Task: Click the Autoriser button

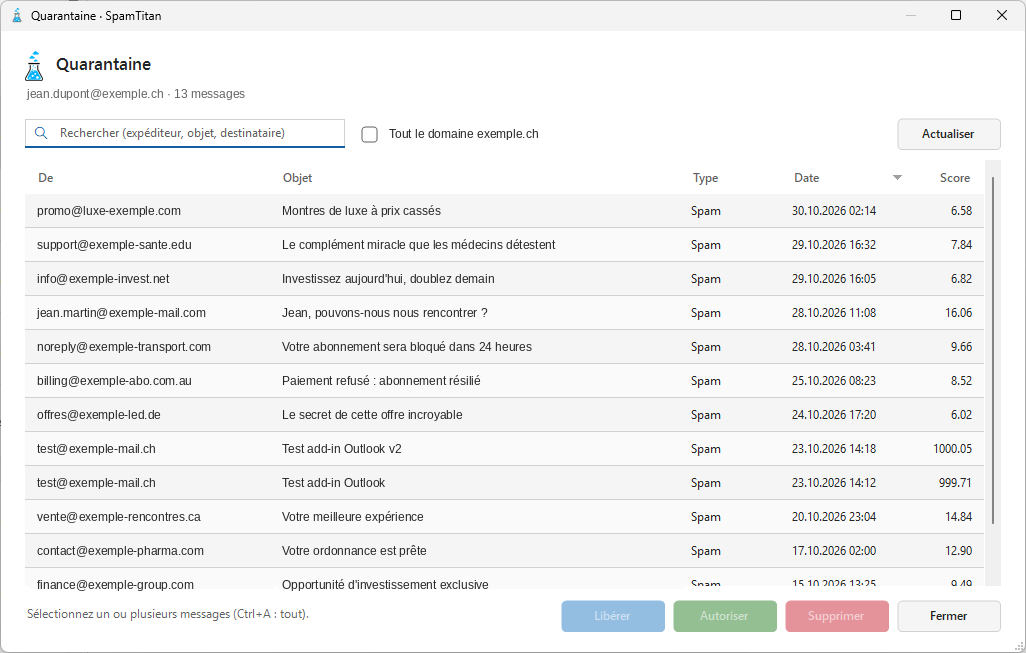Action: point(725,616)
